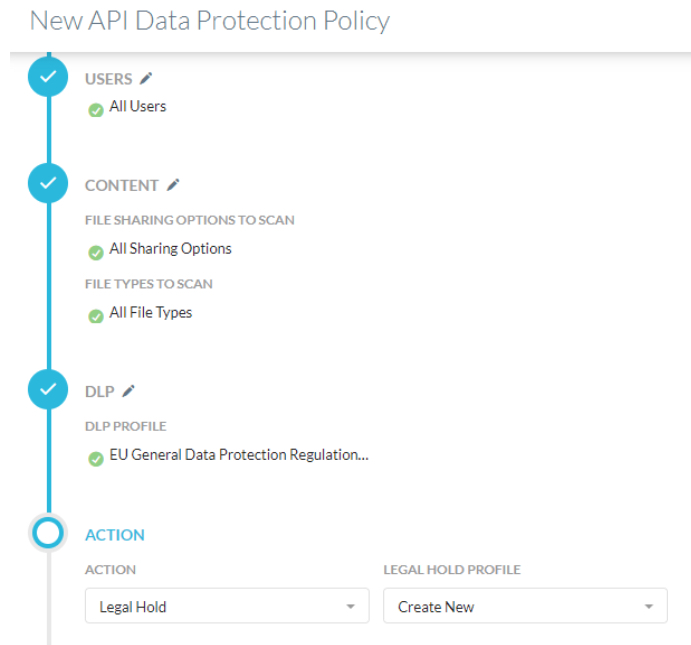Edit the USERS section with pencil icon
Screen dimensions: 691x645
146,79
